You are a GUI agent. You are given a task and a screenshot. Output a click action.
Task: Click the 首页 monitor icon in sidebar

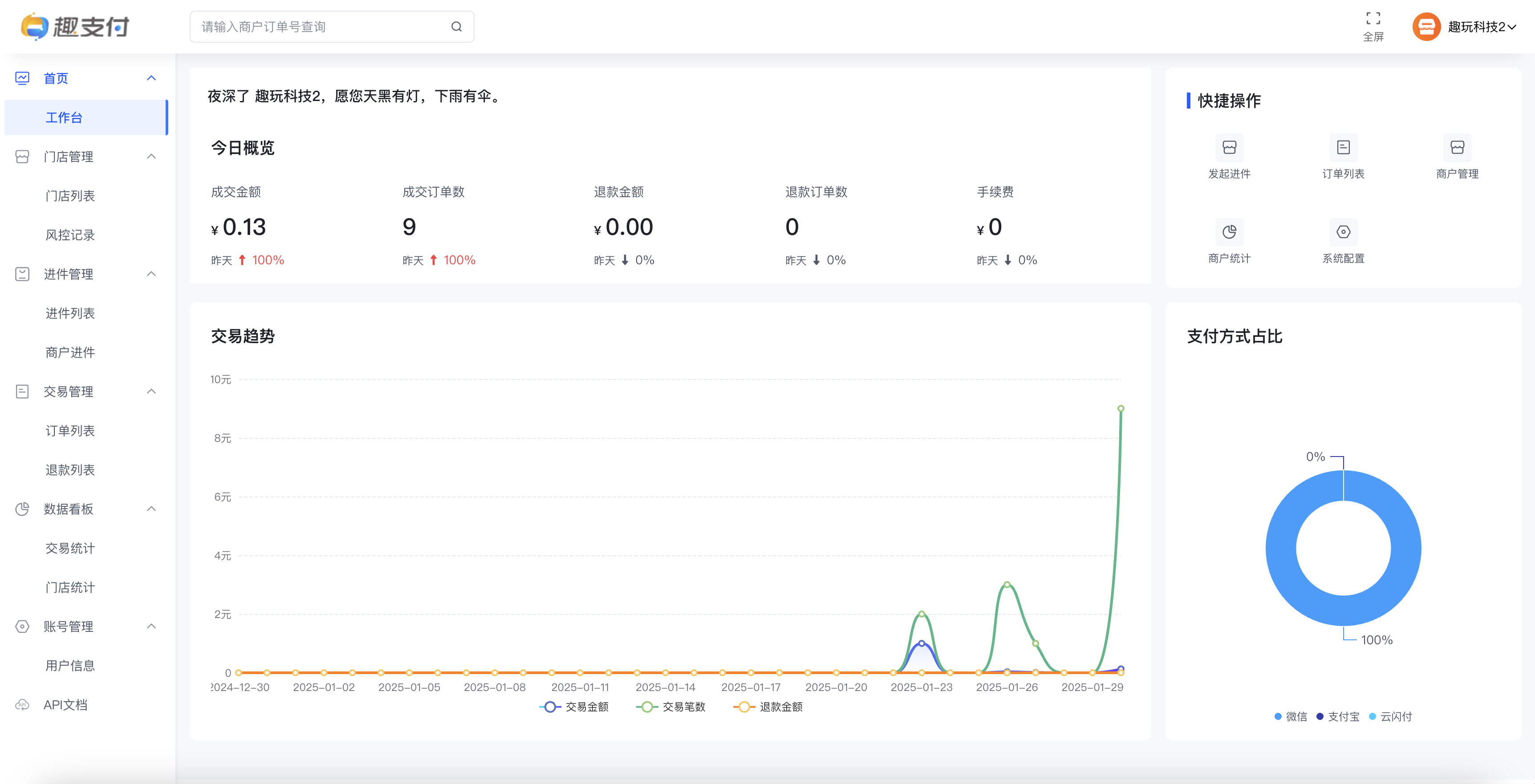[22, 78]
